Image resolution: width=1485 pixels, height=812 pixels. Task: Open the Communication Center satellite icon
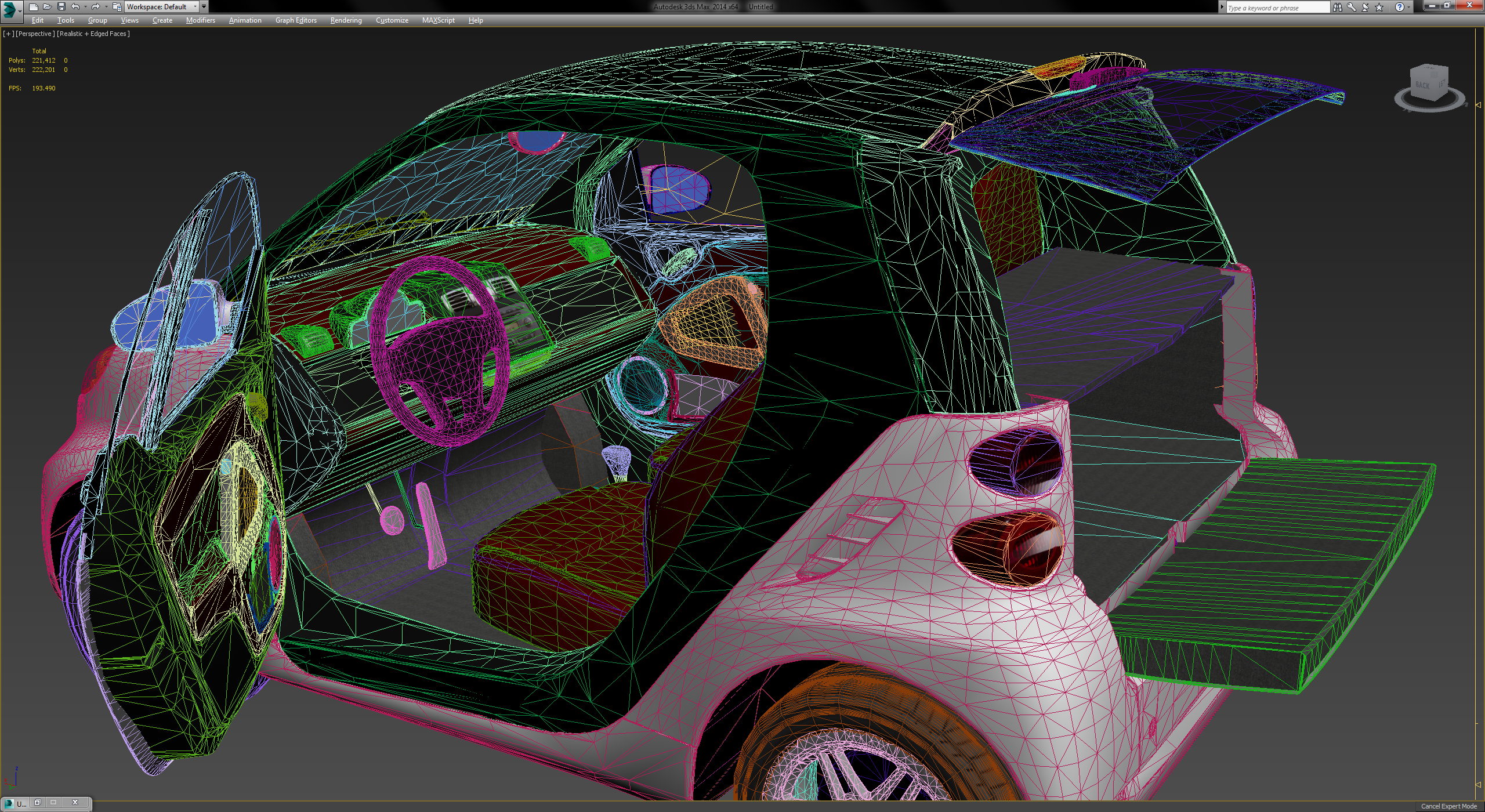(1365, 8)
